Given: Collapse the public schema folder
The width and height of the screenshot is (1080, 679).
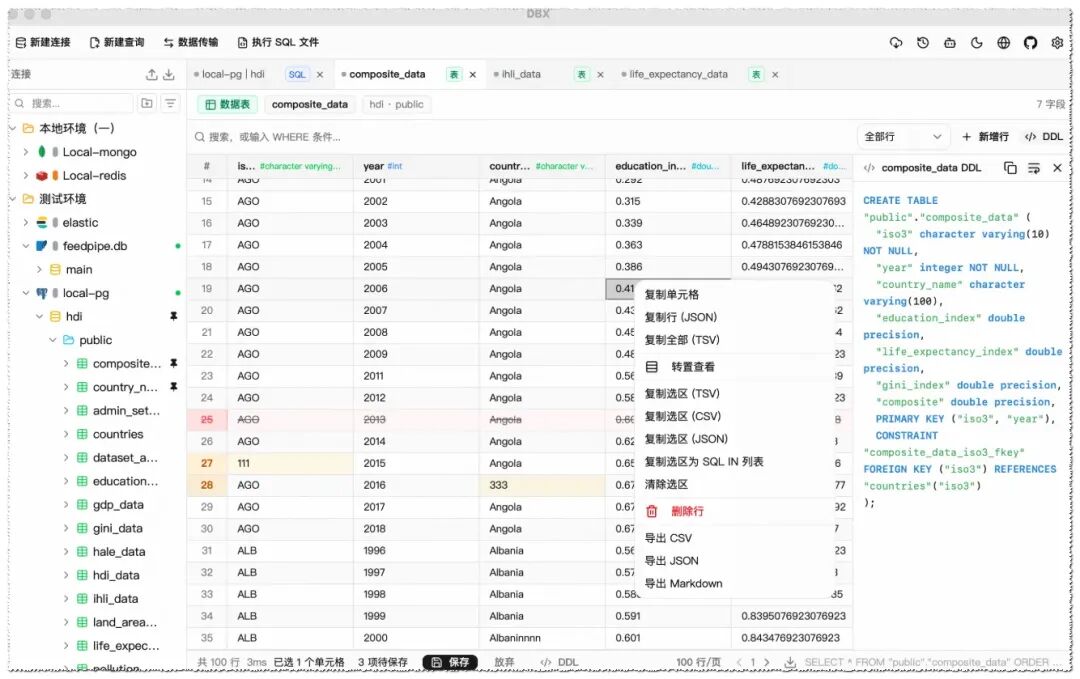Looking at the screenshot, I should 52,340.
